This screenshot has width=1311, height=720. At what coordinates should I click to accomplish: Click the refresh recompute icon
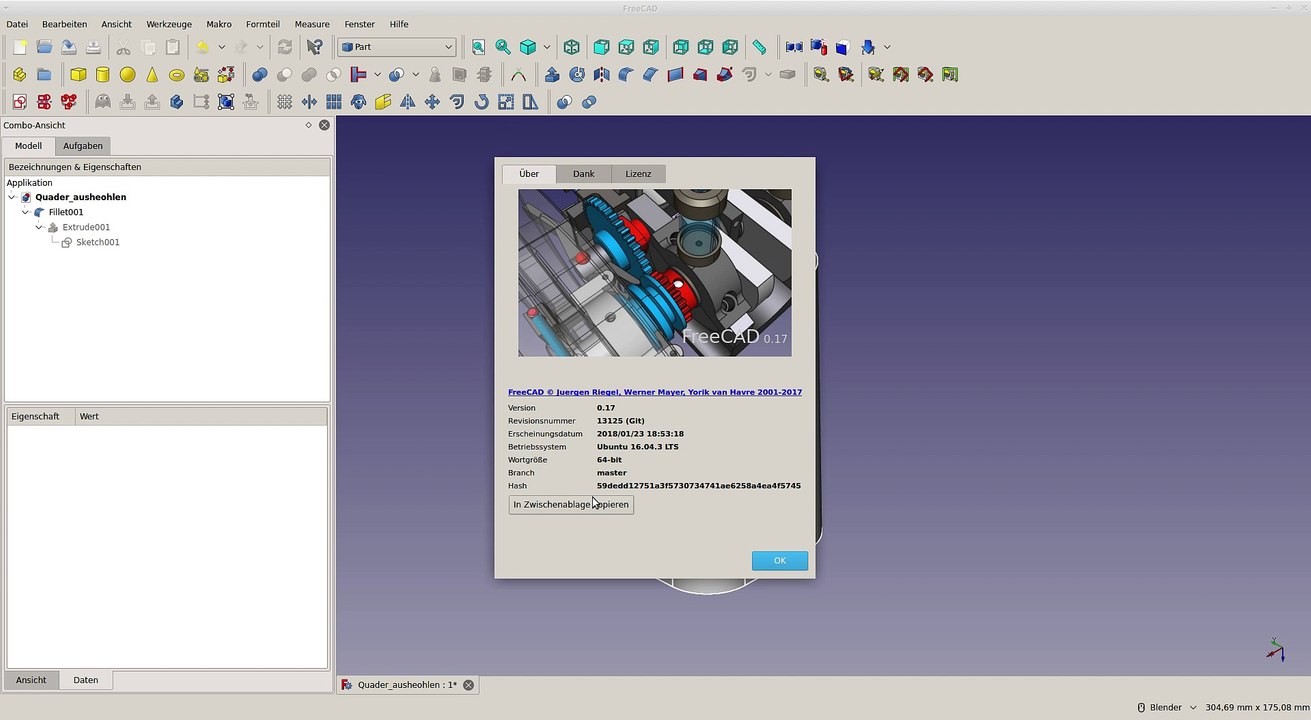(x=285, y=47)
